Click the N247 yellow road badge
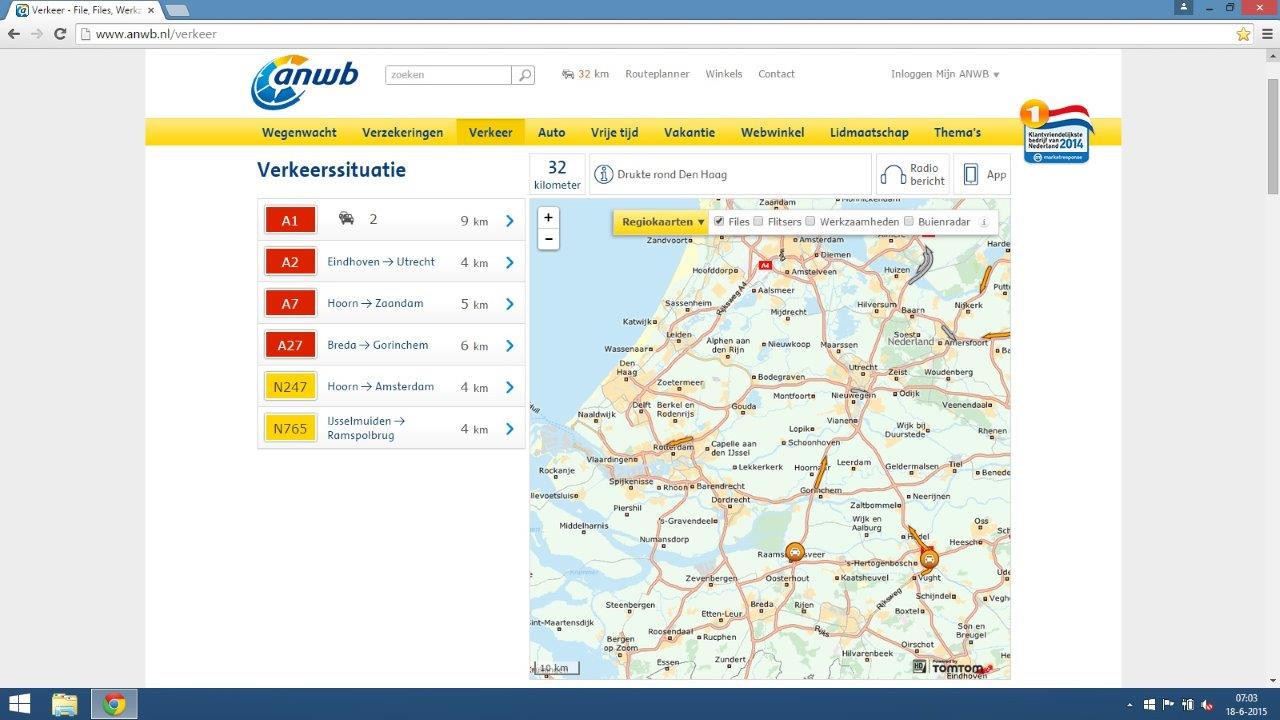Screen dimensions: 1280x720 (290, 387)
